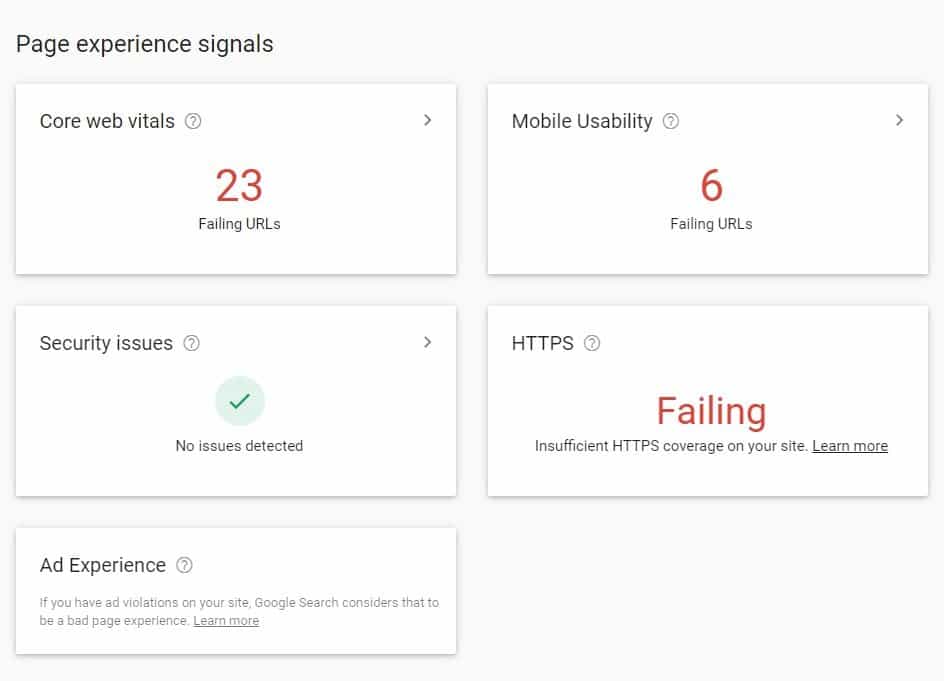Select the Mobile Usability card title

tap(582, 121)
